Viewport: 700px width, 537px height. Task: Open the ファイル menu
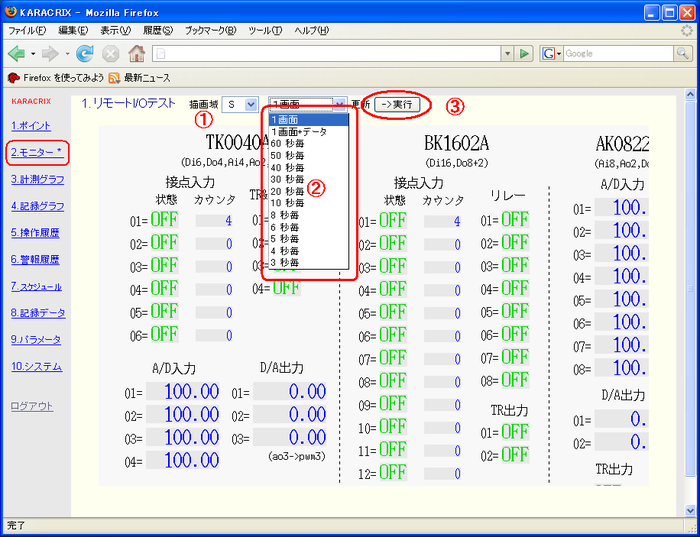click(27, 30)
